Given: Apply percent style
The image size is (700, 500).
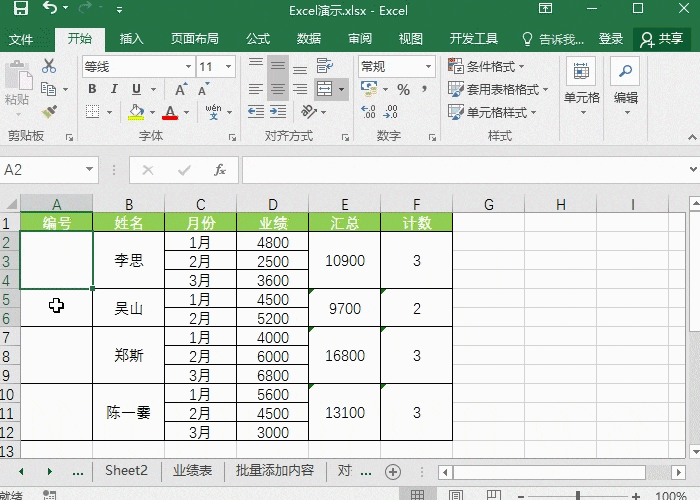Looking at the screenshot, I should [404, 89].
